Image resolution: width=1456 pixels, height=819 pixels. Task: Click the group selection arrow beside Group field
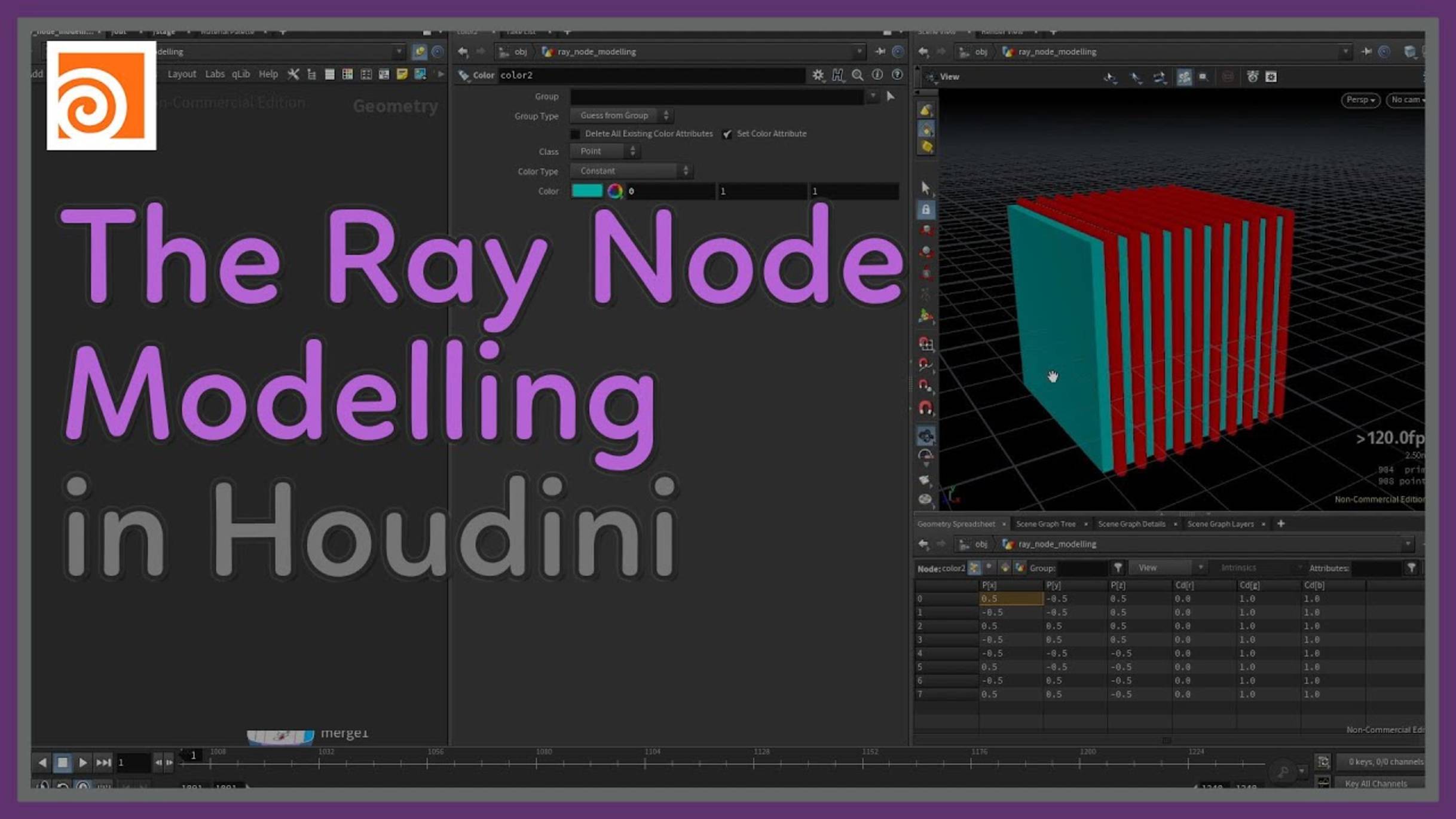coord(891,96)
